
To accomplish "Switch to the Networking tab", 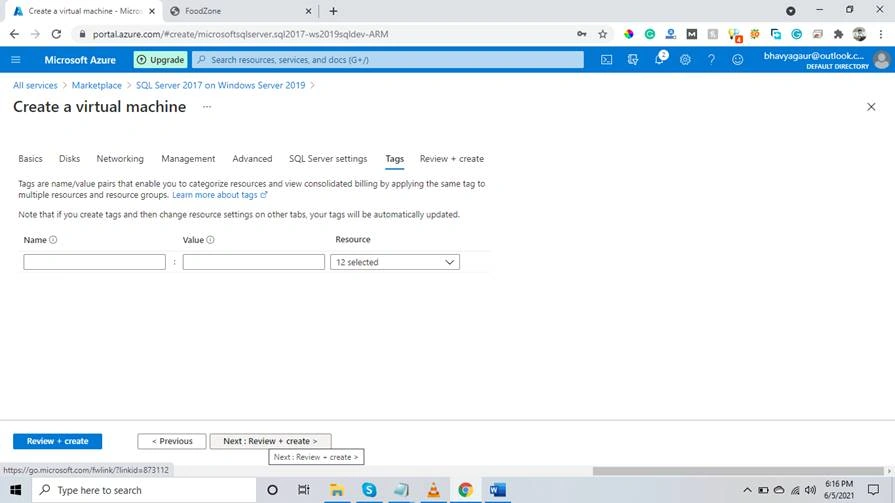I will [120, 159].
